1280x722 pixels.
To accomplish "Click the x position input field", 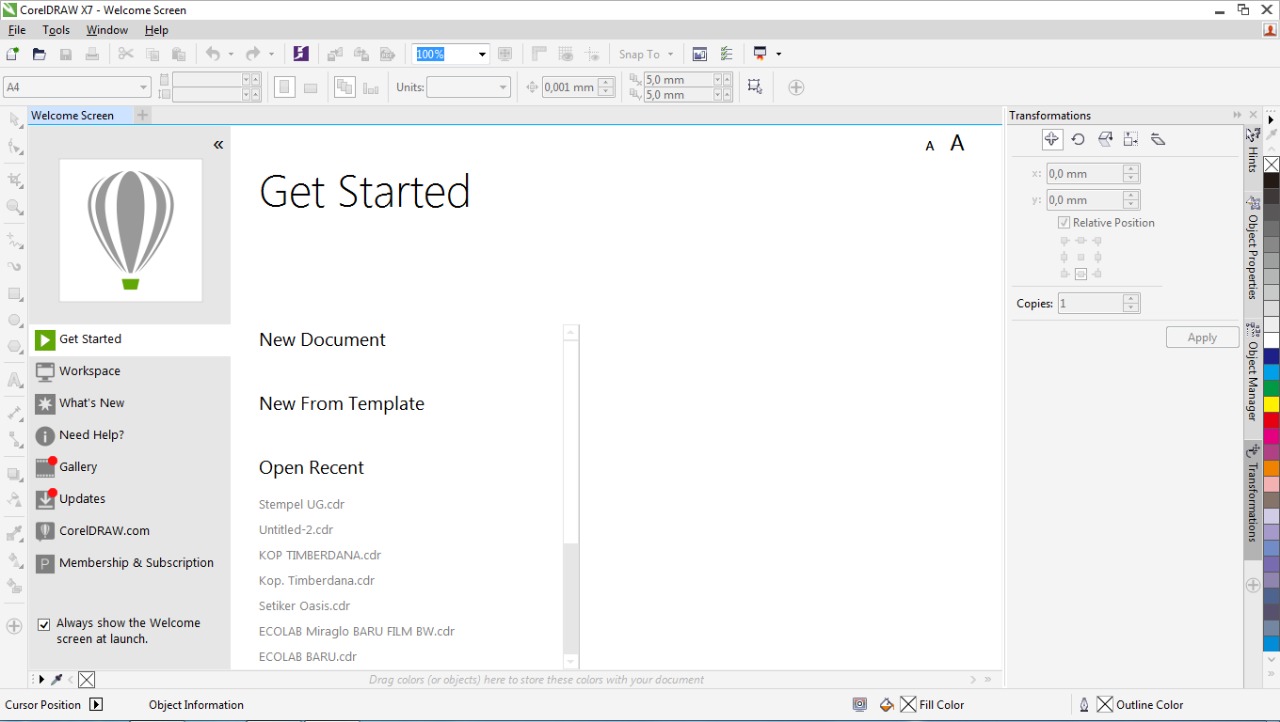I will (x=1084, y=174).
